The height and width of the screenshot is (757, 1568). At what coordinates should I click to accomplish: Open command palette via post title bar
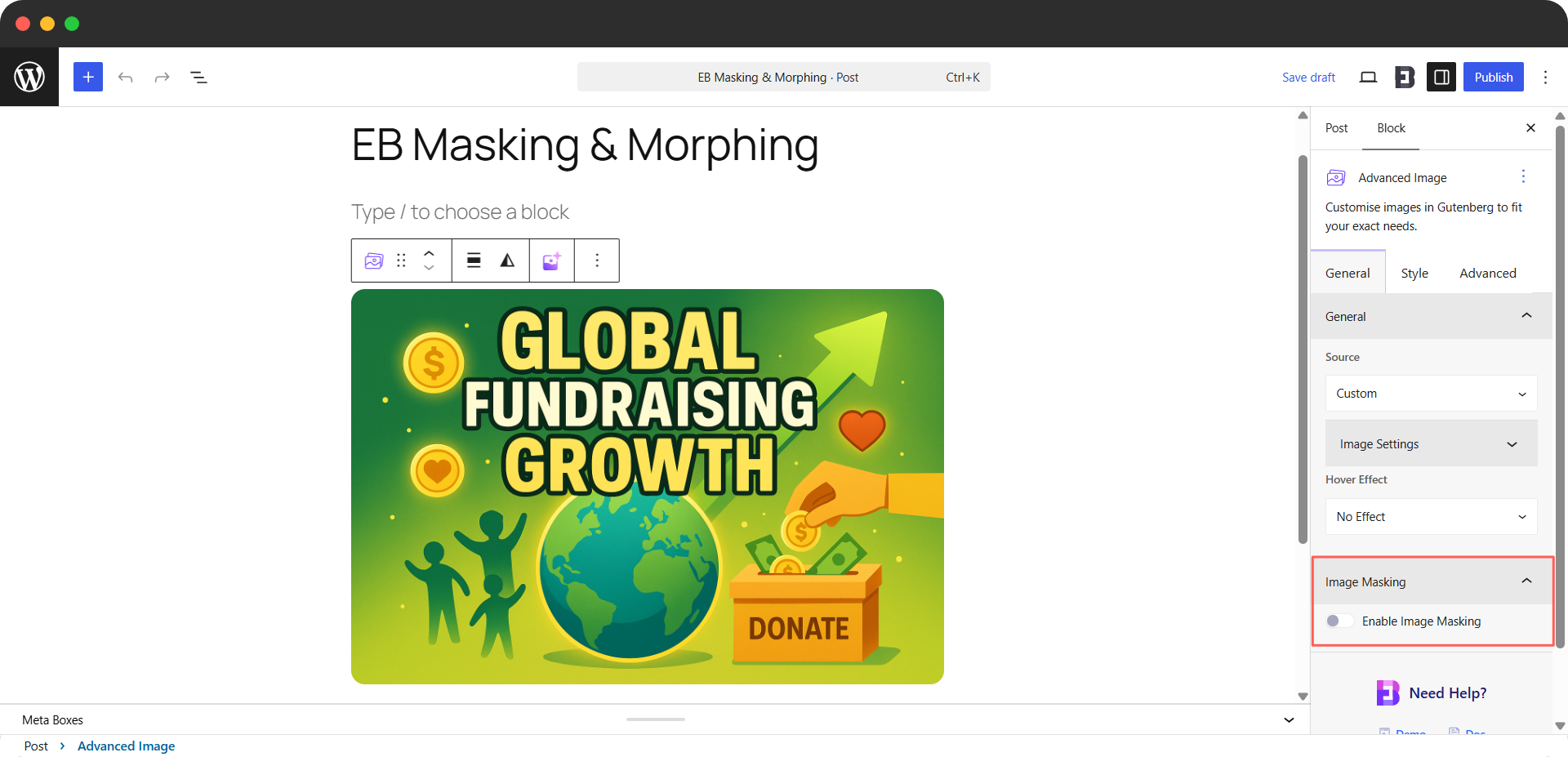click(783, 77)
